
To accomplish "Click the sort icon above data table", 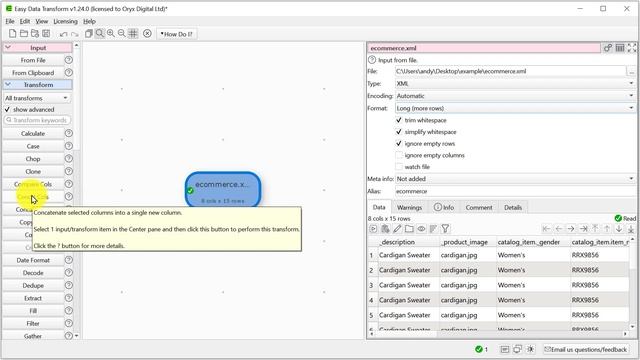I will point(433,229).
